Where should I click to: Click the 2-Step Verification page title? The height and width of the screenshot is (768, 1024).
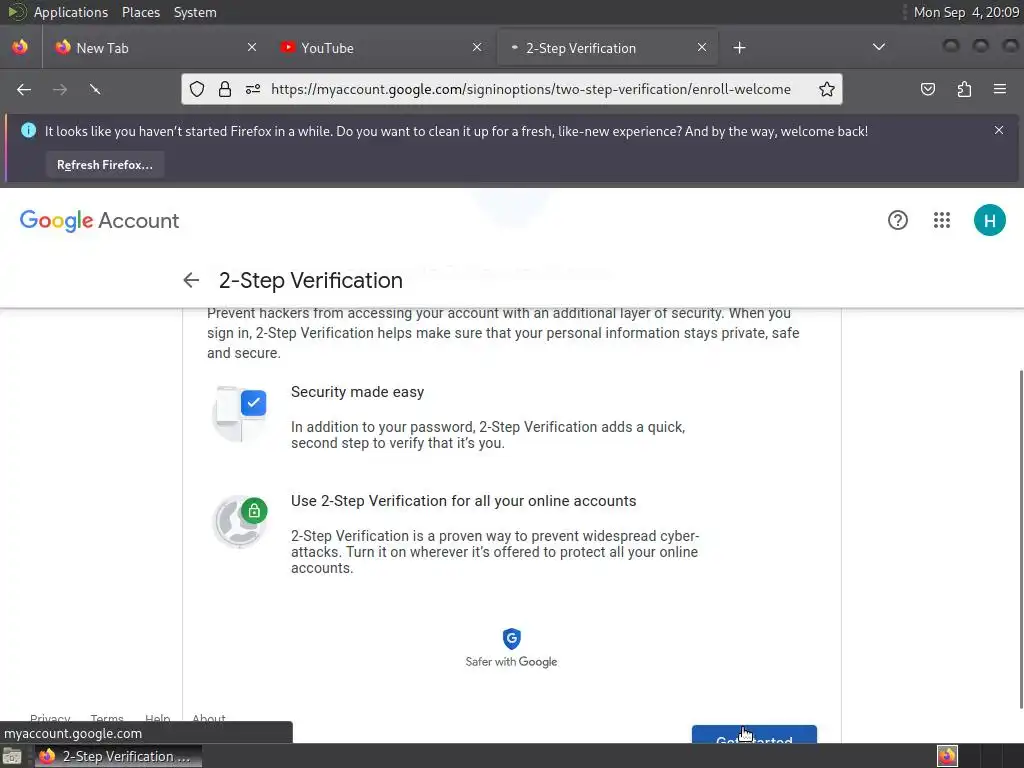coord(311,280)
